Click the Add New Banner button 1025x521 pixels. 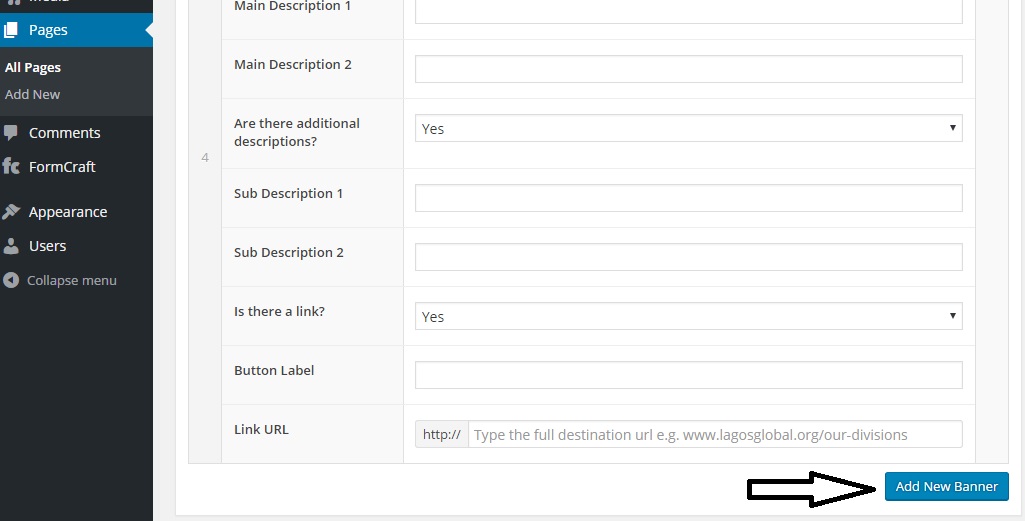click(946, 487)
